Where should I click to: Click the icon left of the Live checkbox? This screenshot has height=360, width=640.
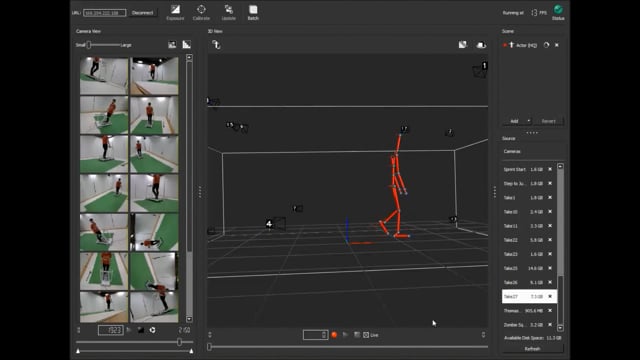(357, 335)
